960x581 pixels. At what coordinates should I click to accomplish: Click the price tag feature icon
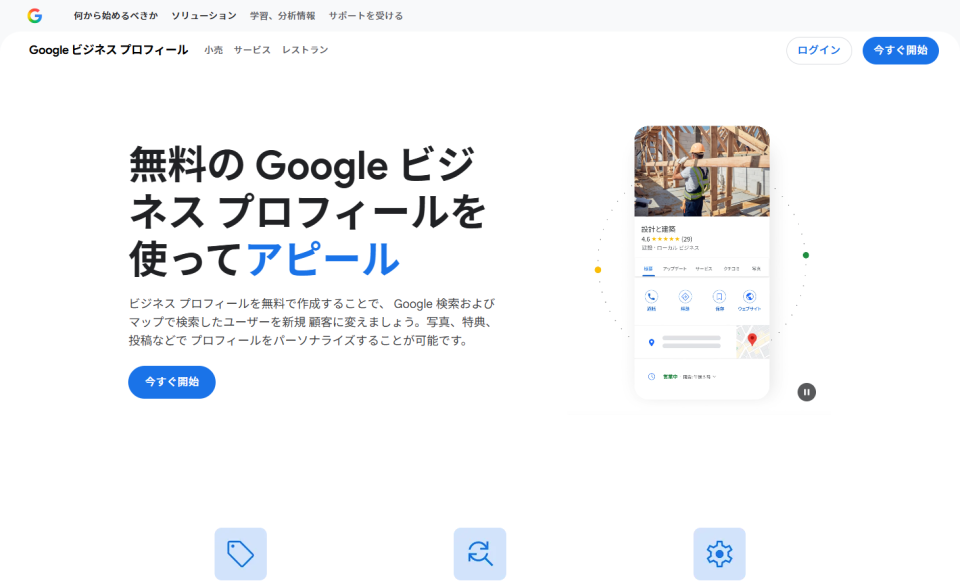[x=240, y=553]
